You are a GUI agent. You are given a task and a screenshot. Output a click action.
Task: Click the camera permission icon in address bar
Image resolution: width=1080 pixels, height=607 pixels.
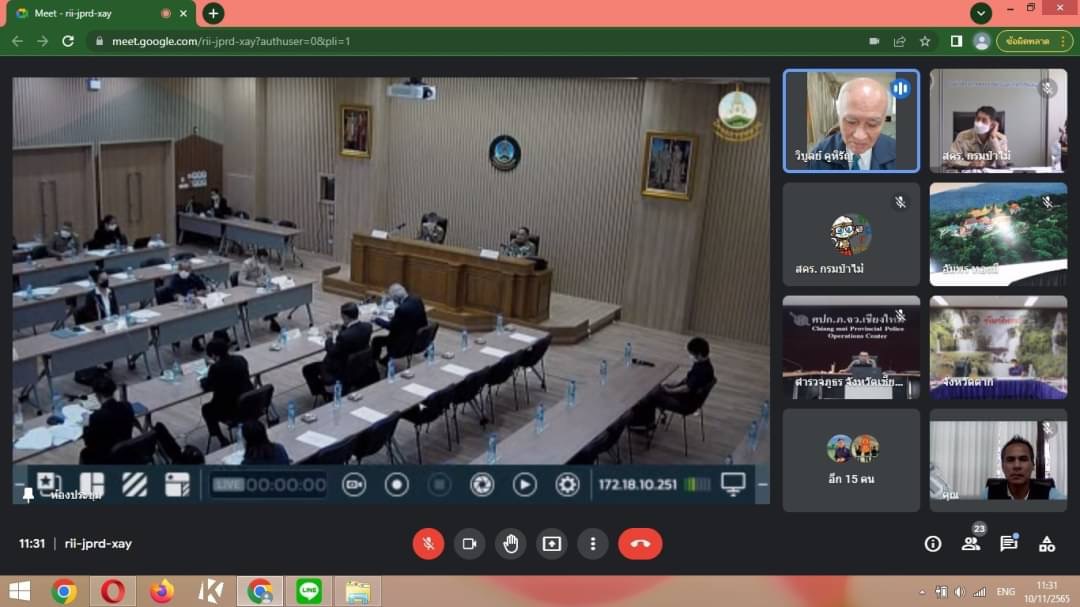pyautogui.click(x=874, y=41)
